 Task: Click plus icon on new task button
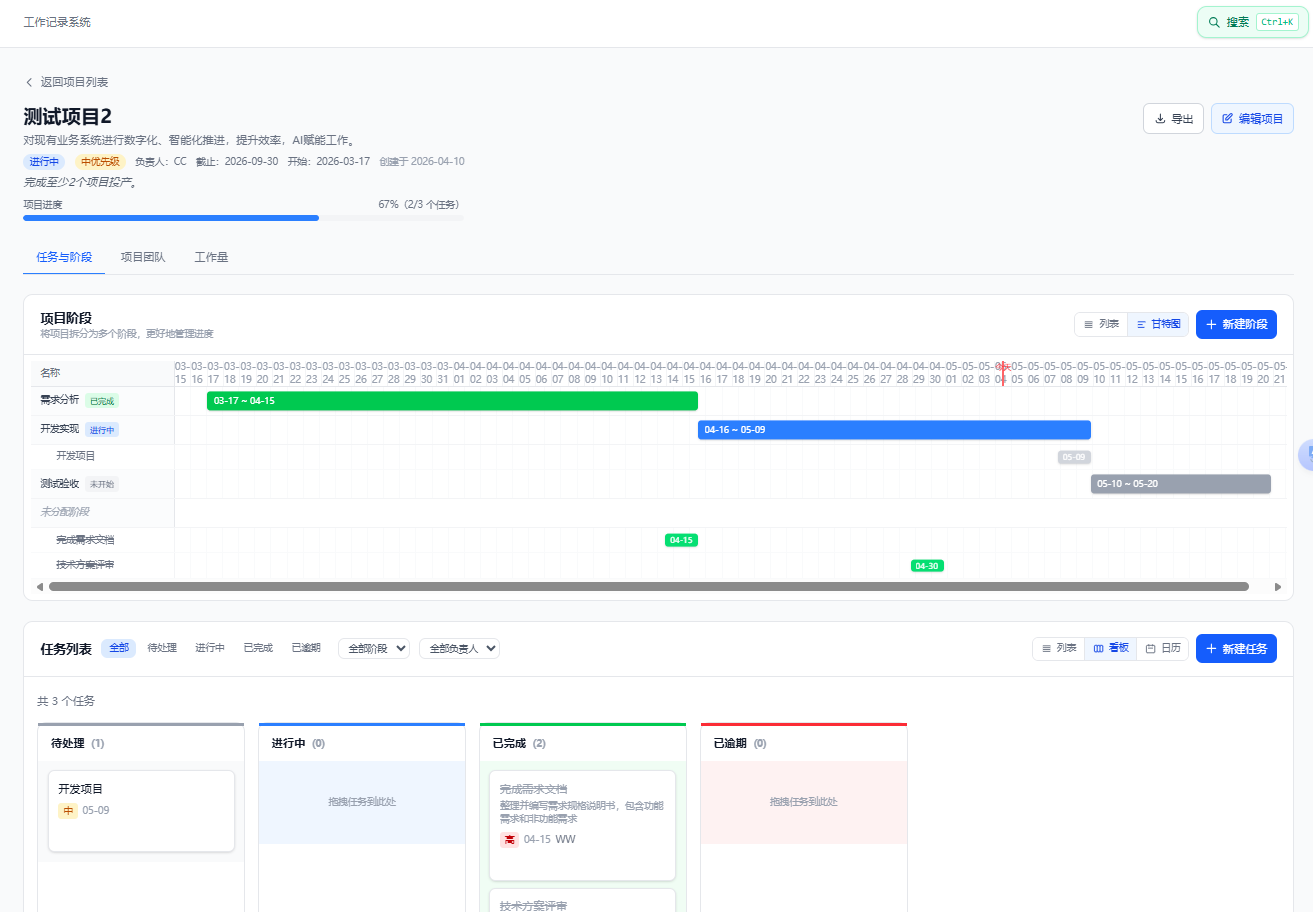tap(1211, 649)
